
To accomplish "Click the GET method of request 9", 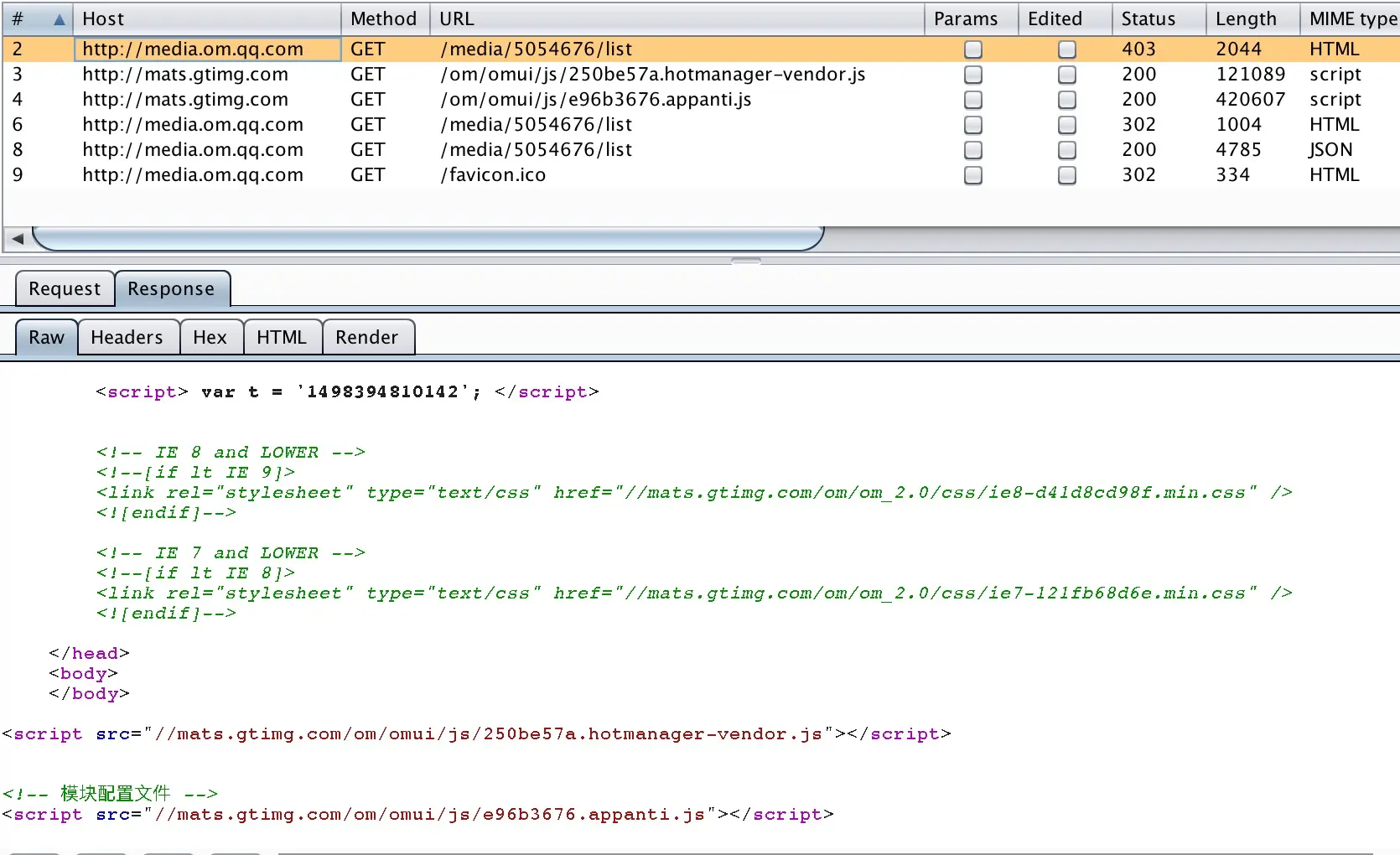I will click(367, 175).
